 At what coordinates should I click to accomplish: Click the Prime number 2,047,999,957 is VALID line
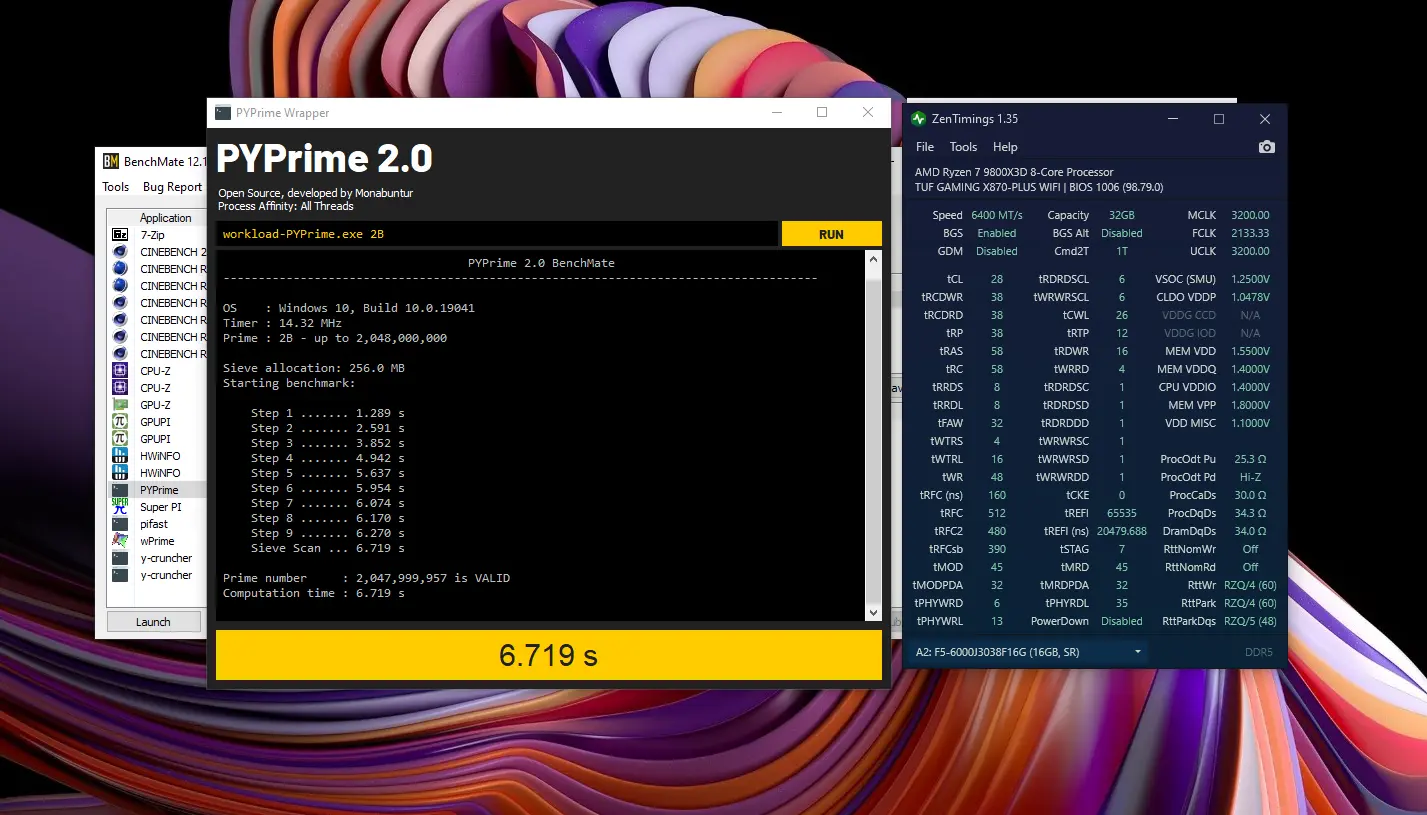[366, 578]
